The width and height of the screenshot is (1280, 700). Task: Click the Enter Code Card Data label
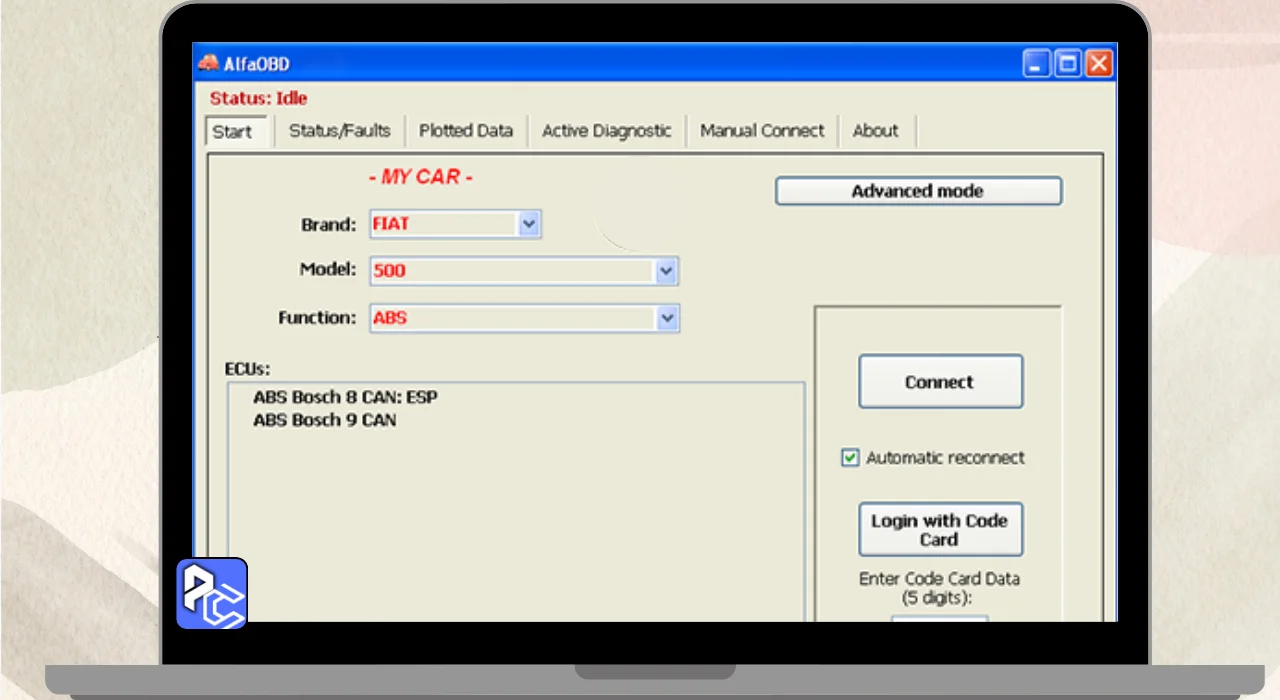[940, 588]
